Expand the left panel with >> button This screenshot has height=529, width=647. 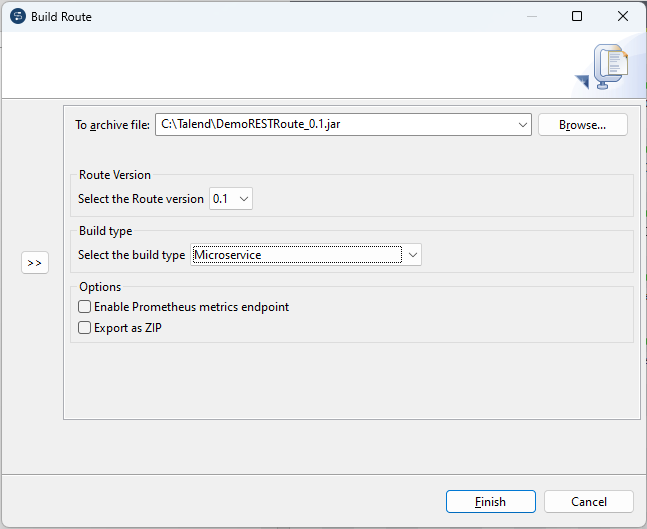click(35, 263)
